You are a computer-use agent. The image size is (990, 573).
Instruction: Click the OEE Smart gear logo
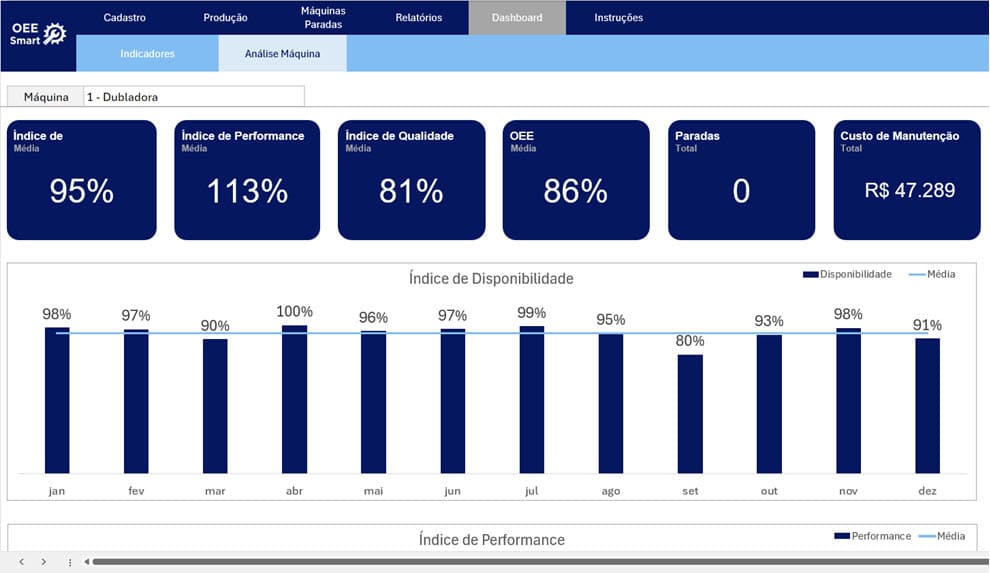tap(38, 33)
